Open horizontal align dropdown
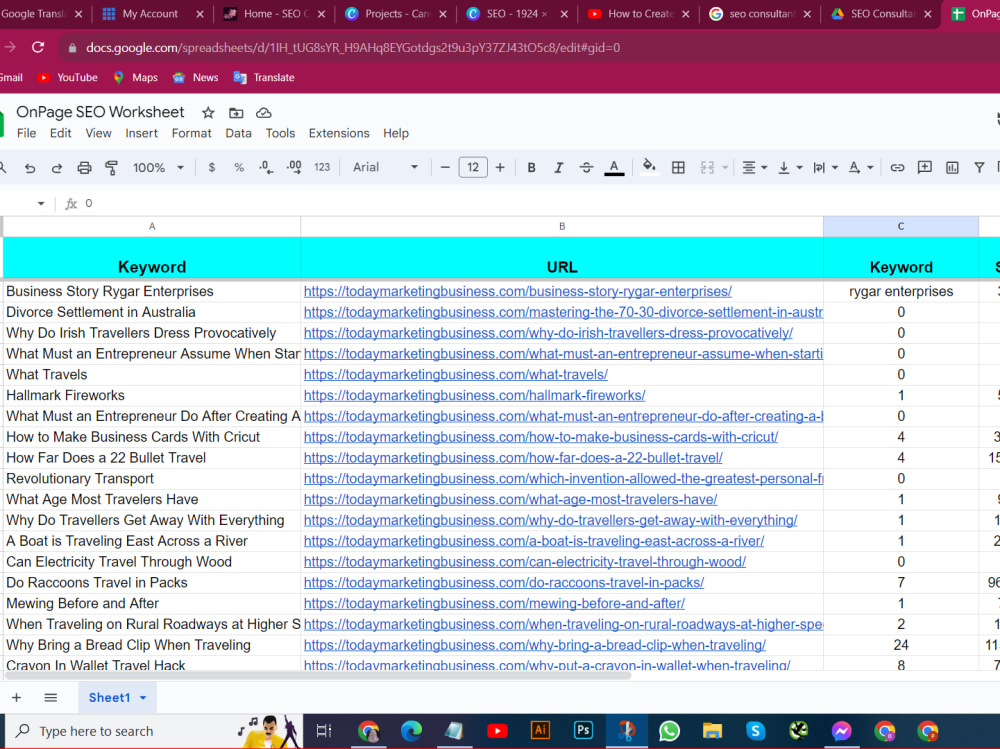1000x749 pixels. (754, 167)
